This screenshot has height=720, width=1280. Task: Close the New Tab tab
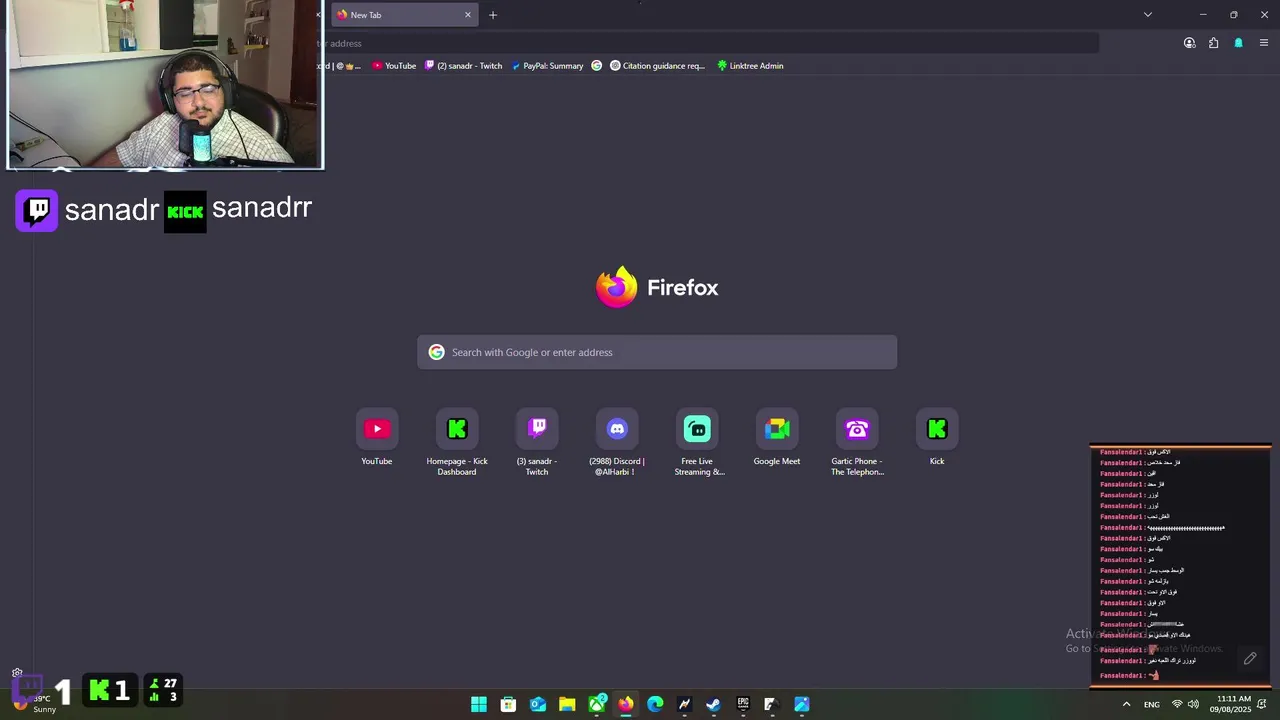coord(467,15)
